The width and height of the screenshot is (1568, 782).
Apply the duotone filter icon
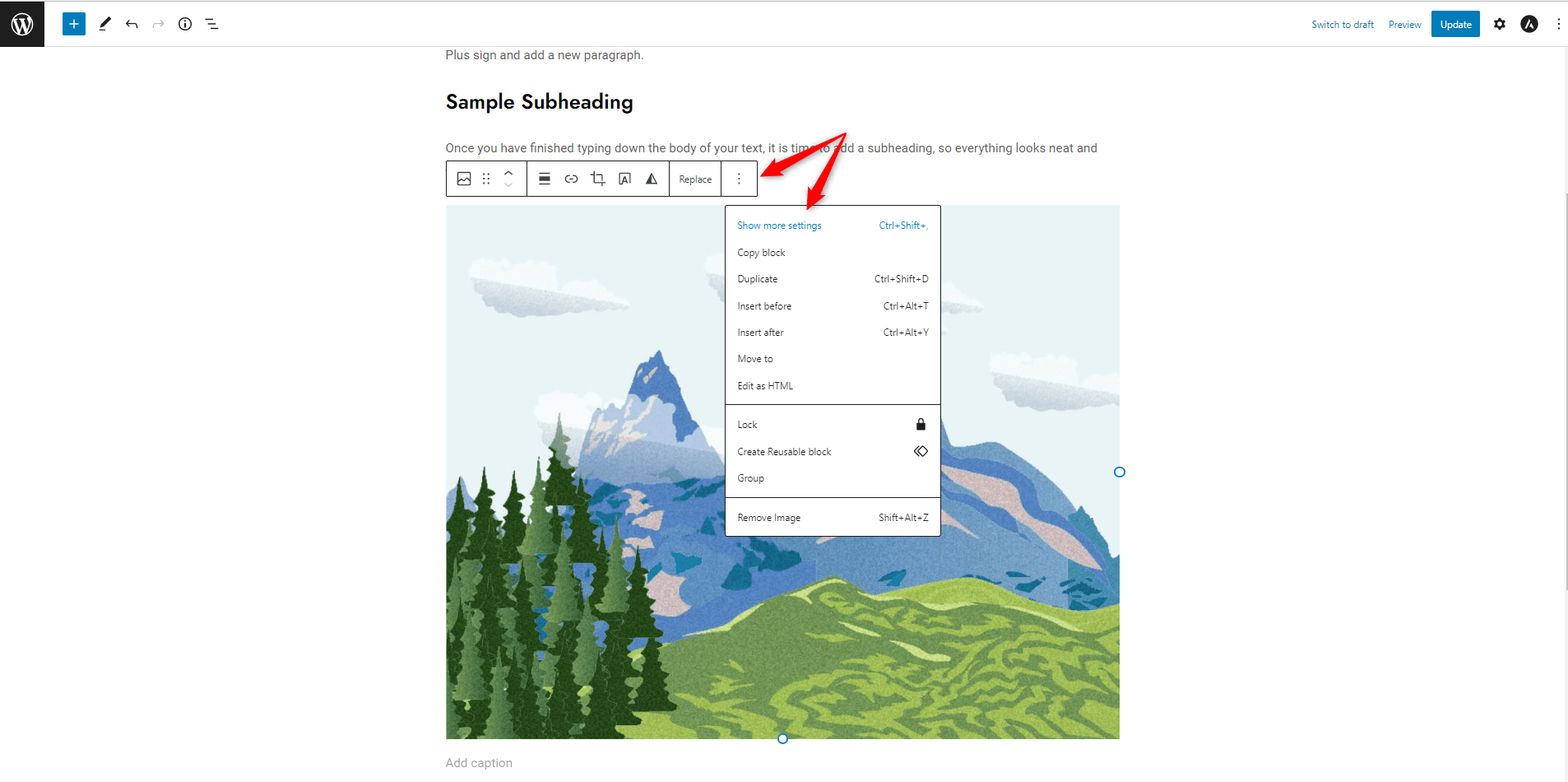coord(652,179)
